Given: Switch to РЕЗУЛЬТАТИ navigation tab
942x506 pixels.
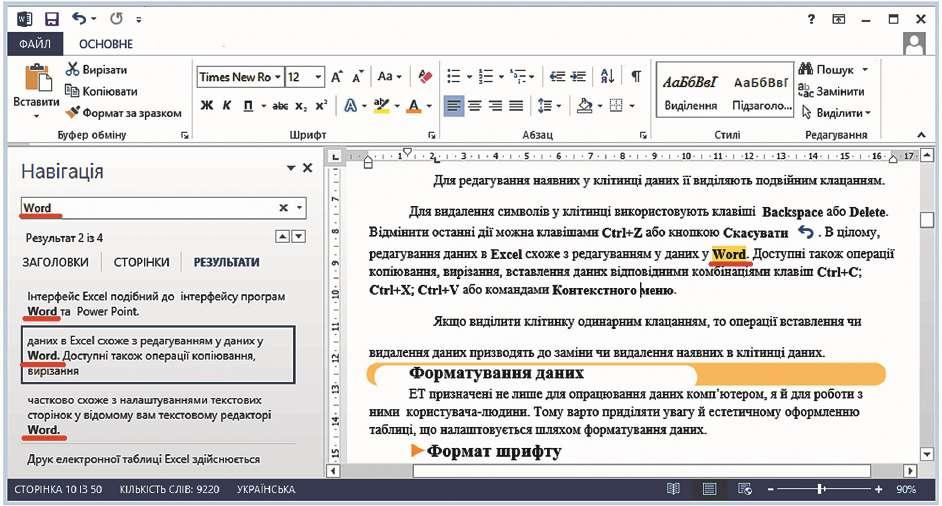Looking at the screenshot, I should (226, 263).
